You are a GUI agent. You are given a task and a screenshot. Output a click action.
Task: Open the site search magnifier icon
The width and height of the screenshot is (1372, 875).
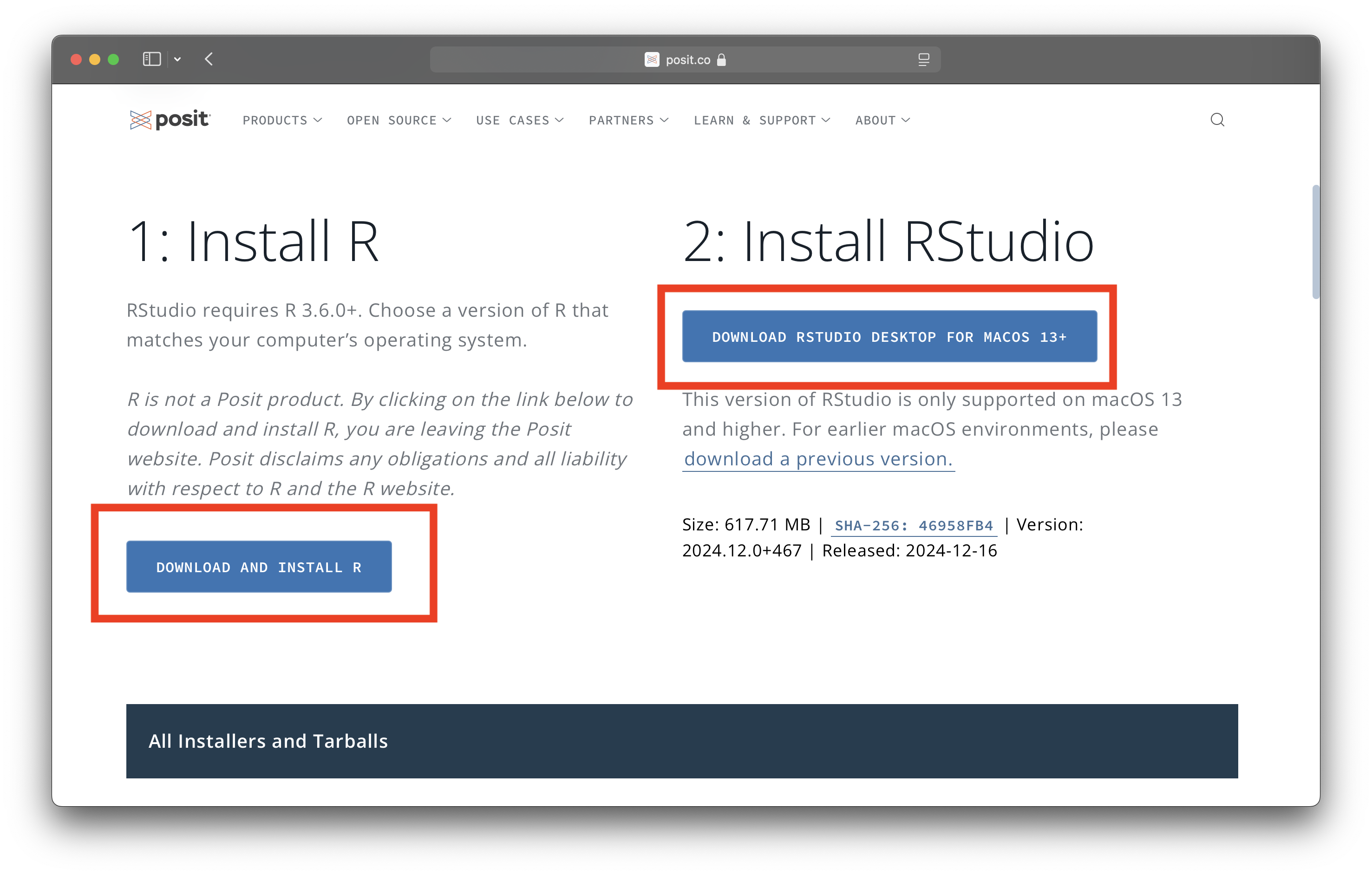1217,120
